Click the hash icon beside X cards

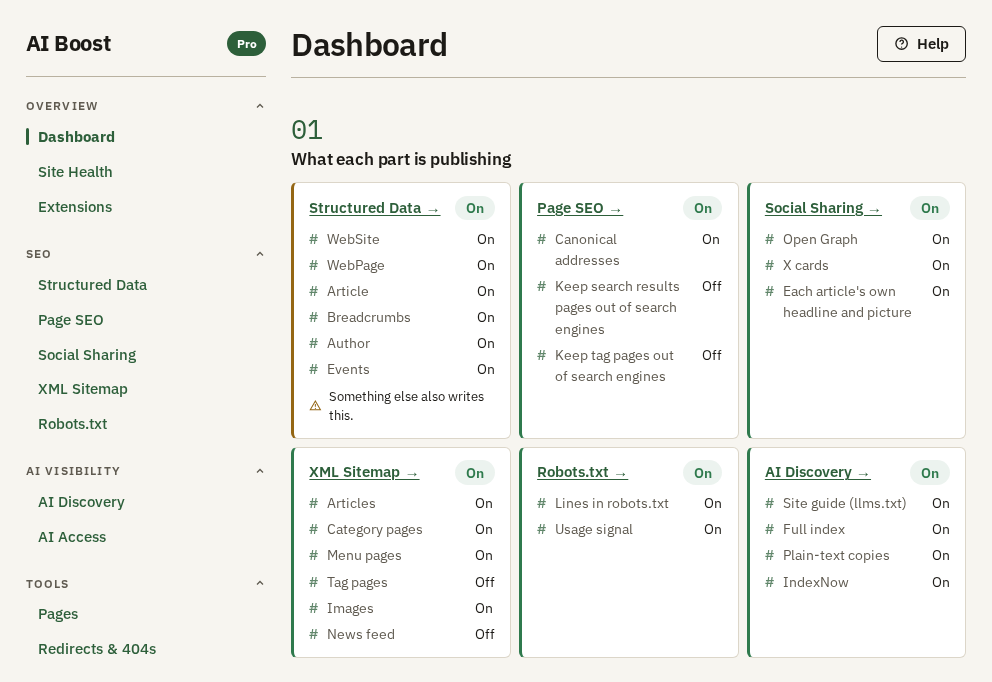[x=769, y=265]
